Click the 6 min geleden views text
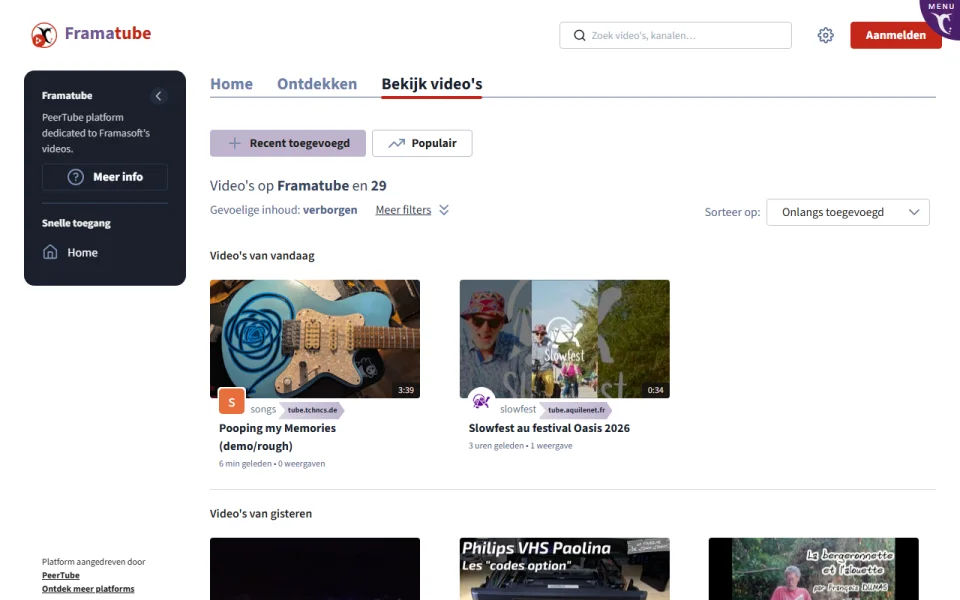The image size is (960, 600). click(272, 464)
